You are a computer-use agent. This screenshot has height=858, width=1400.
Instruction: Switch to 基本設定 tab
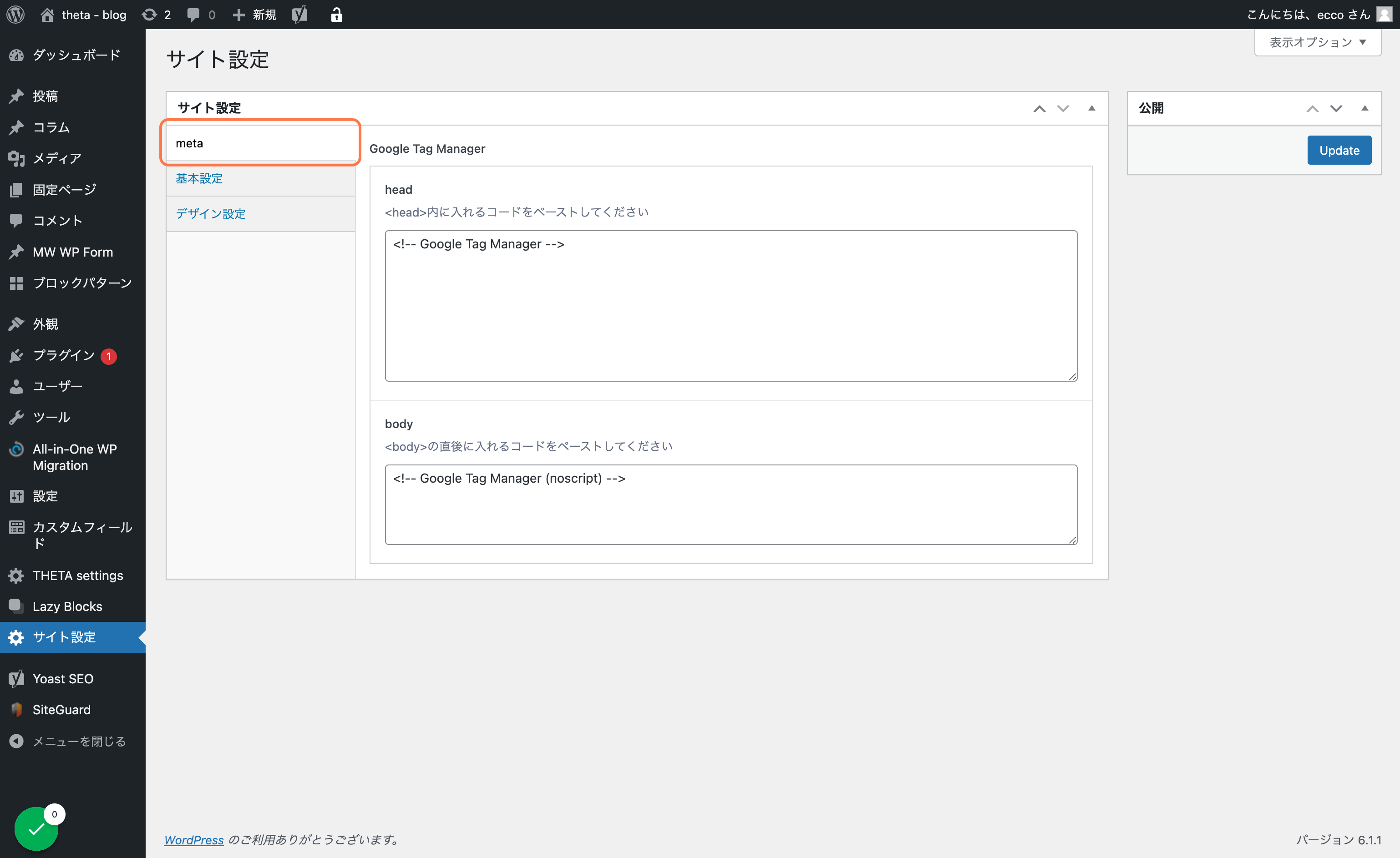(261, 178)
